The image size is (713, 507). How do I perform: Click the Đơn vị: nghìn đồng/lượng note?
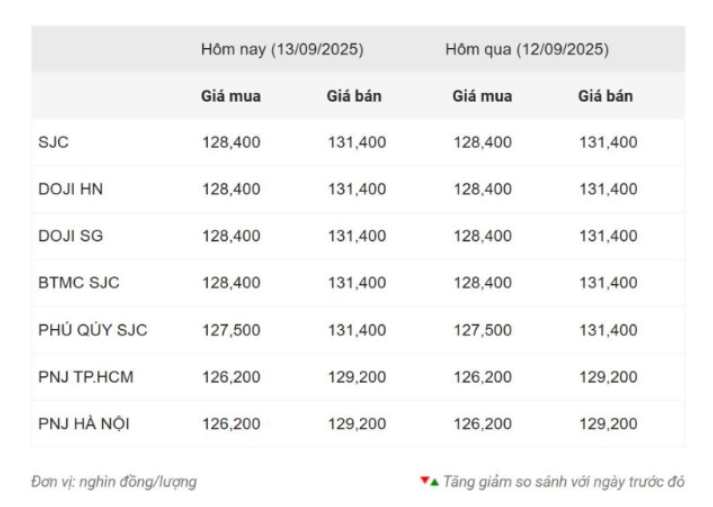[x=114, y=482]
